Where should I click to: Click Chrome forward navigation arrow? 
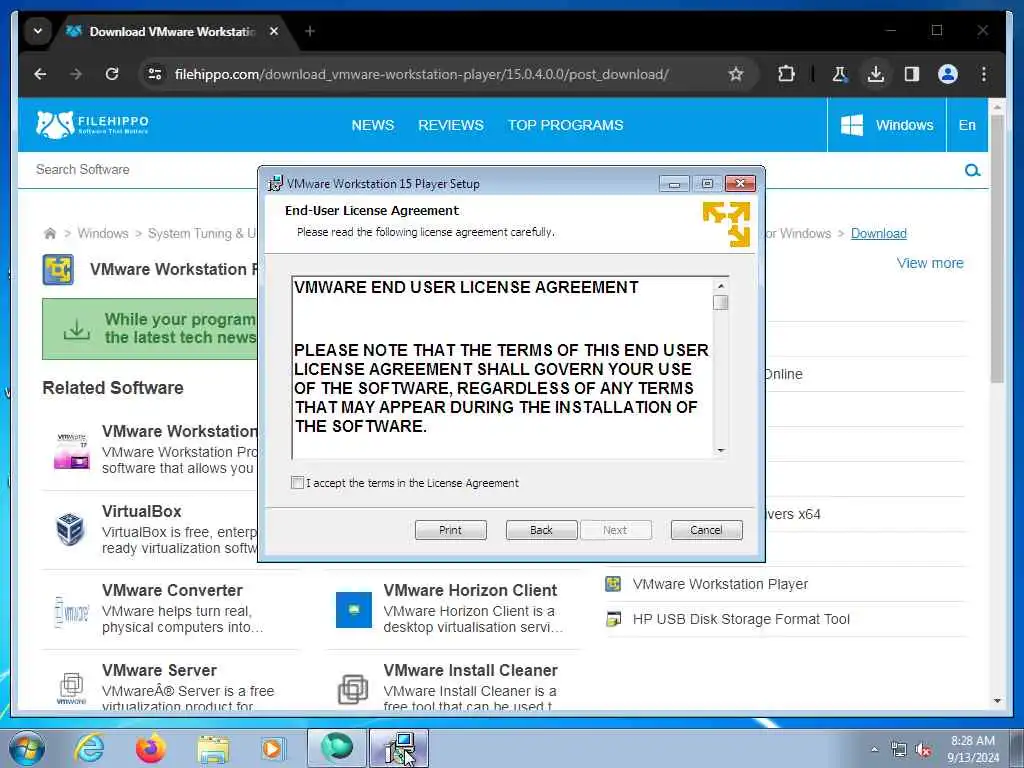[76, 74]
